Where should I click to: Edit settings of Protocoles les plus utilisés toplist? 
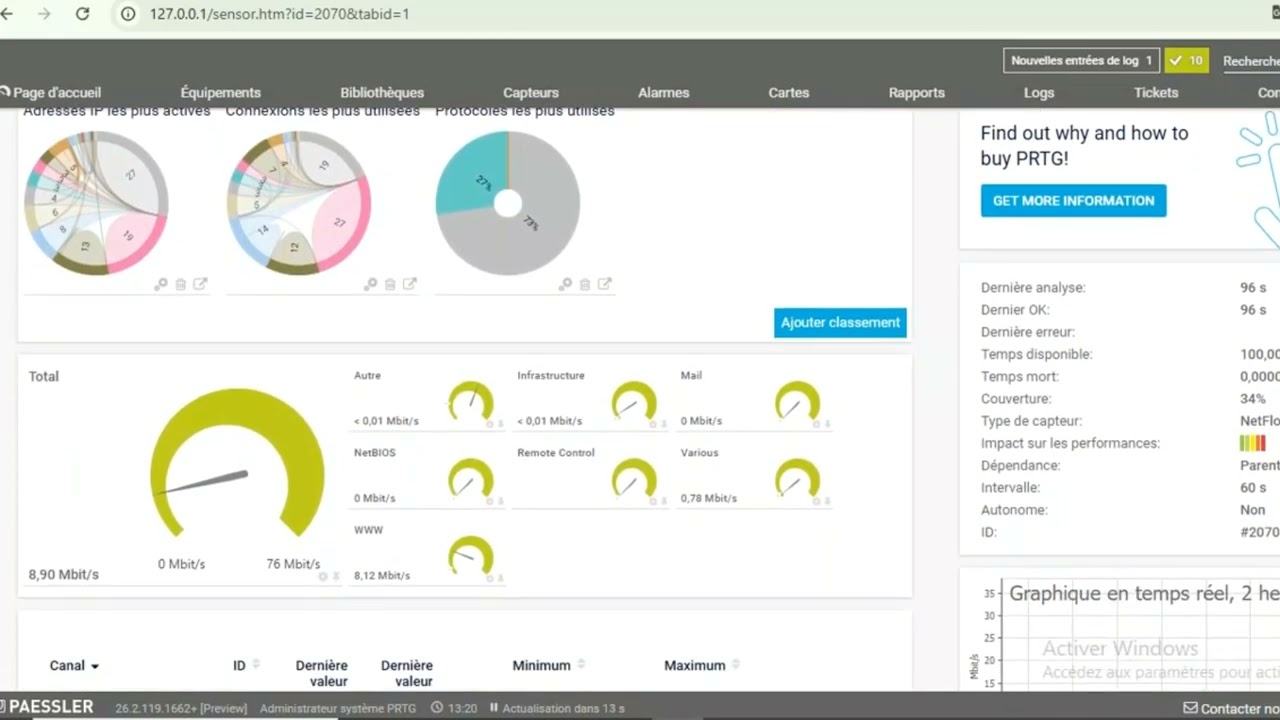[x=565, y=285]
